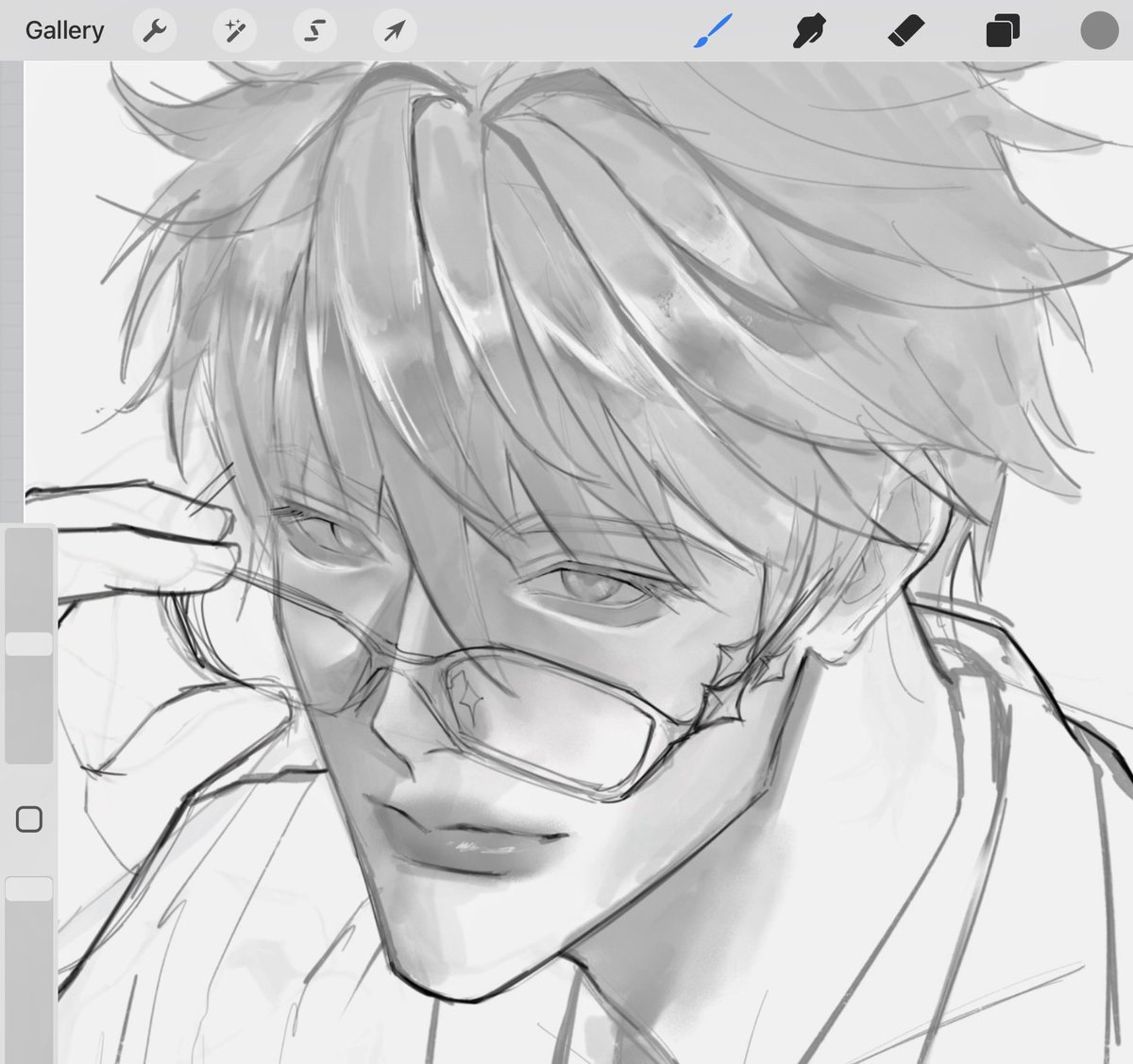Open the Smudge brush library panel

coord(810,29)
